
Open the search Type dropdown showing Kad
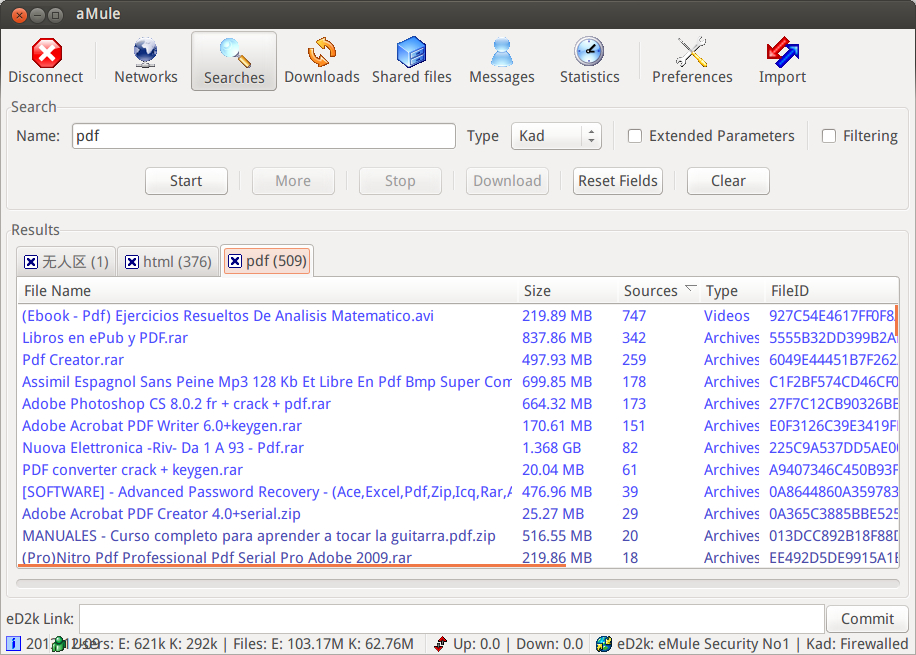coord(556,136)
